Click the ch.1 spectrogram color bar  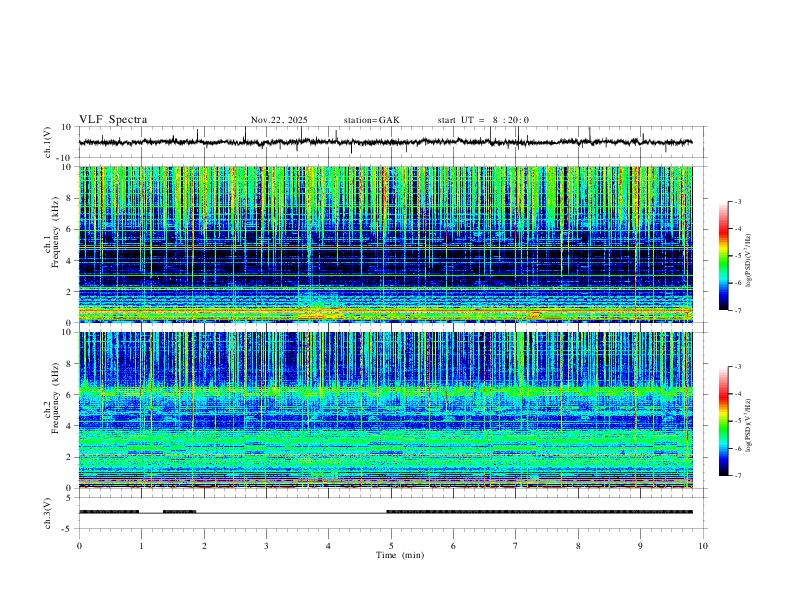(x=723, y=256)
